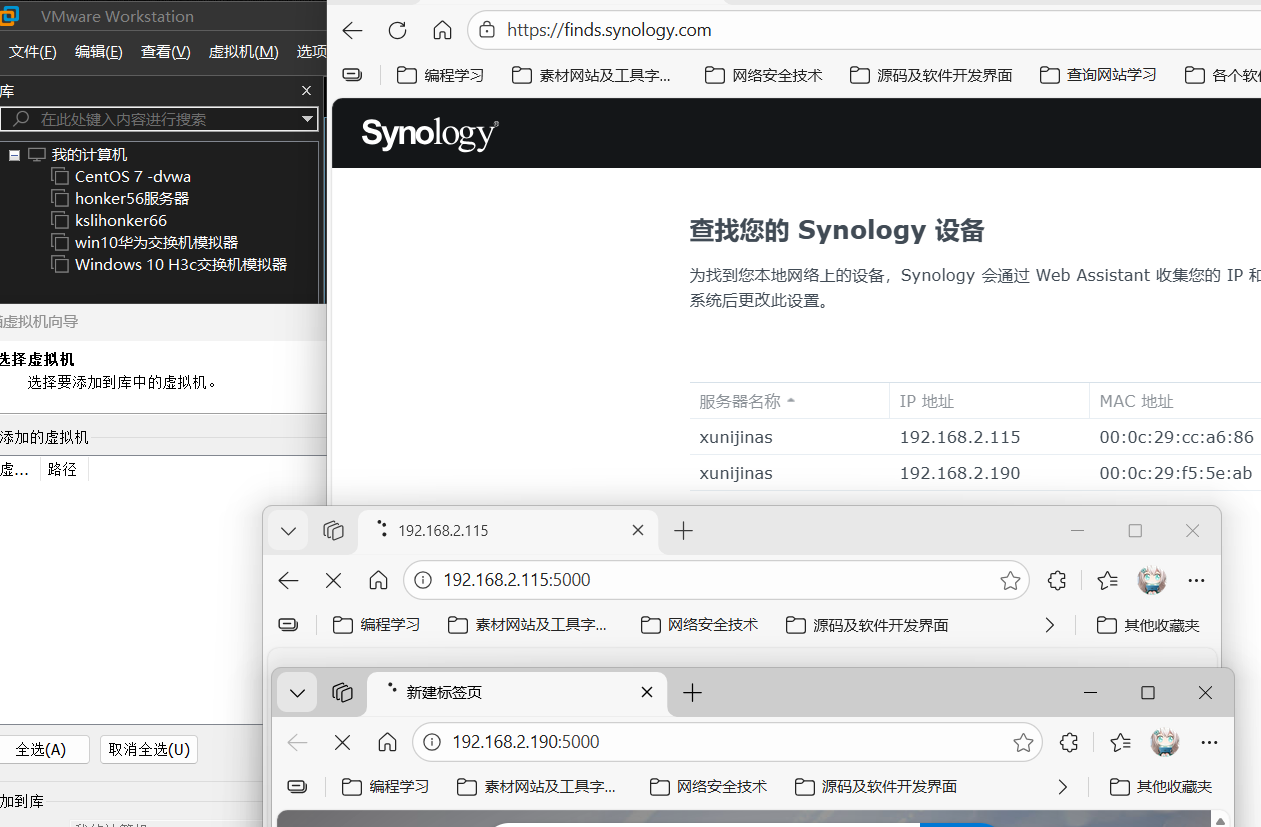This screenshot has height=827, width=1261.
Task: Open 其他收藏夹 in 192.168.2.115 window
Action: click(1148, 625)
